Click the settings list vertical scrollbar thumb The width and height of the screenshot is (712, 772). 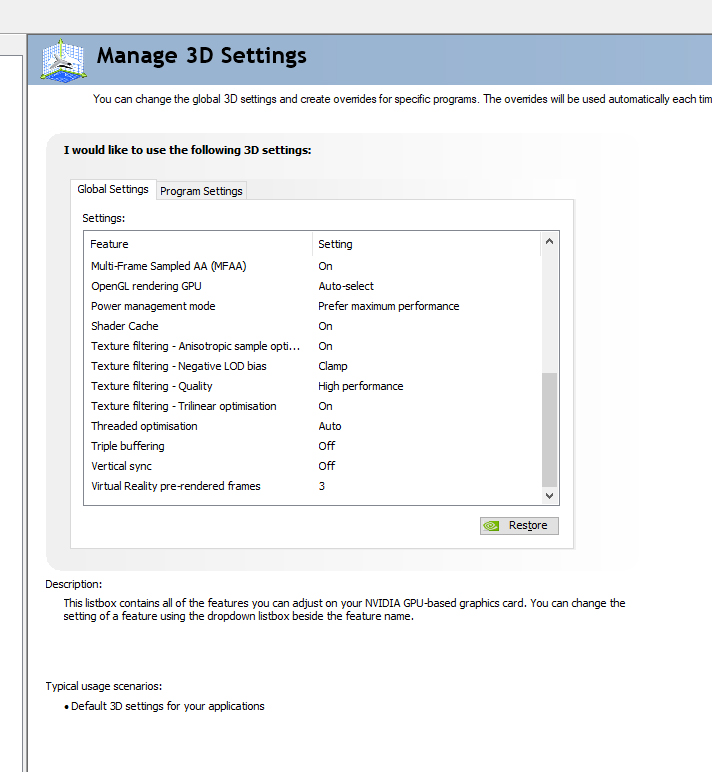[549, 428]
